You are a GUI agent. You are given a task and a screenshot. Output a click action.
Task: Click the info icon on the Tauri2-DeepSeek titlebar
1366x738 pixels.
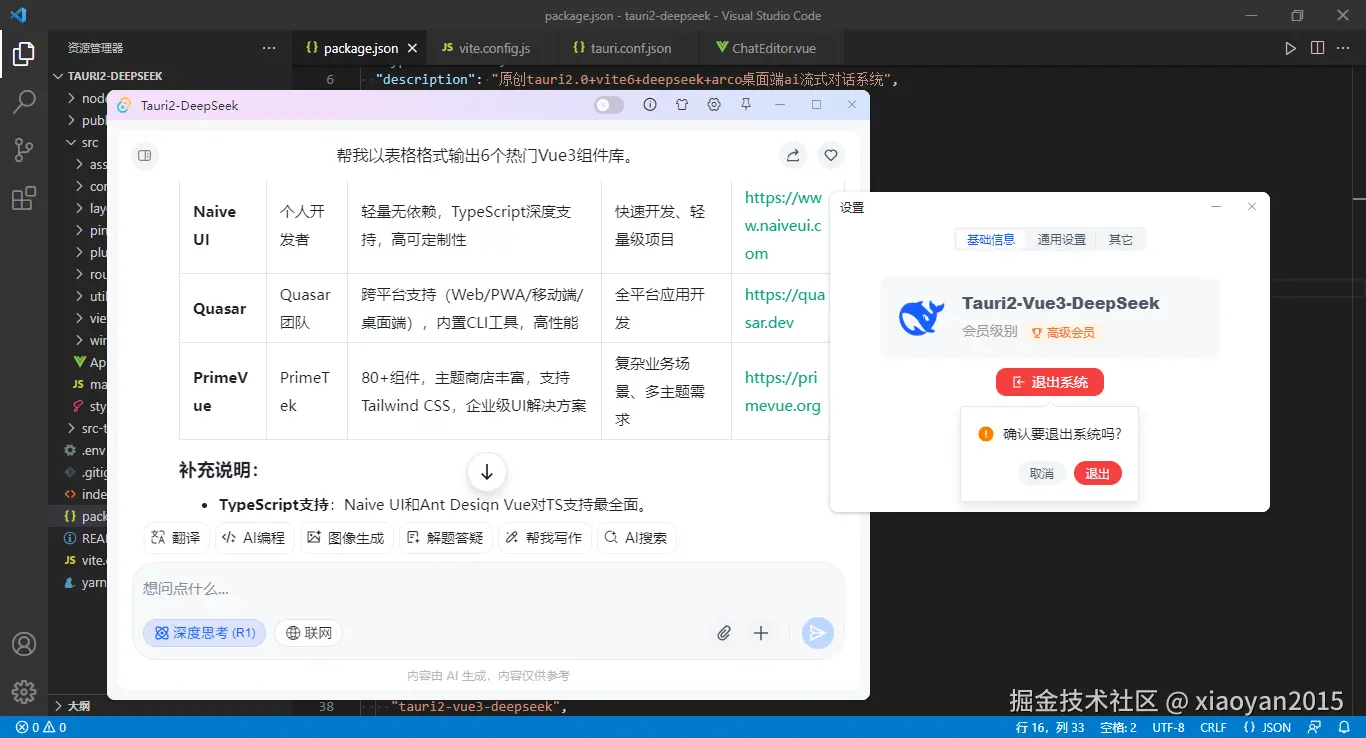click(x=650, y=104)
